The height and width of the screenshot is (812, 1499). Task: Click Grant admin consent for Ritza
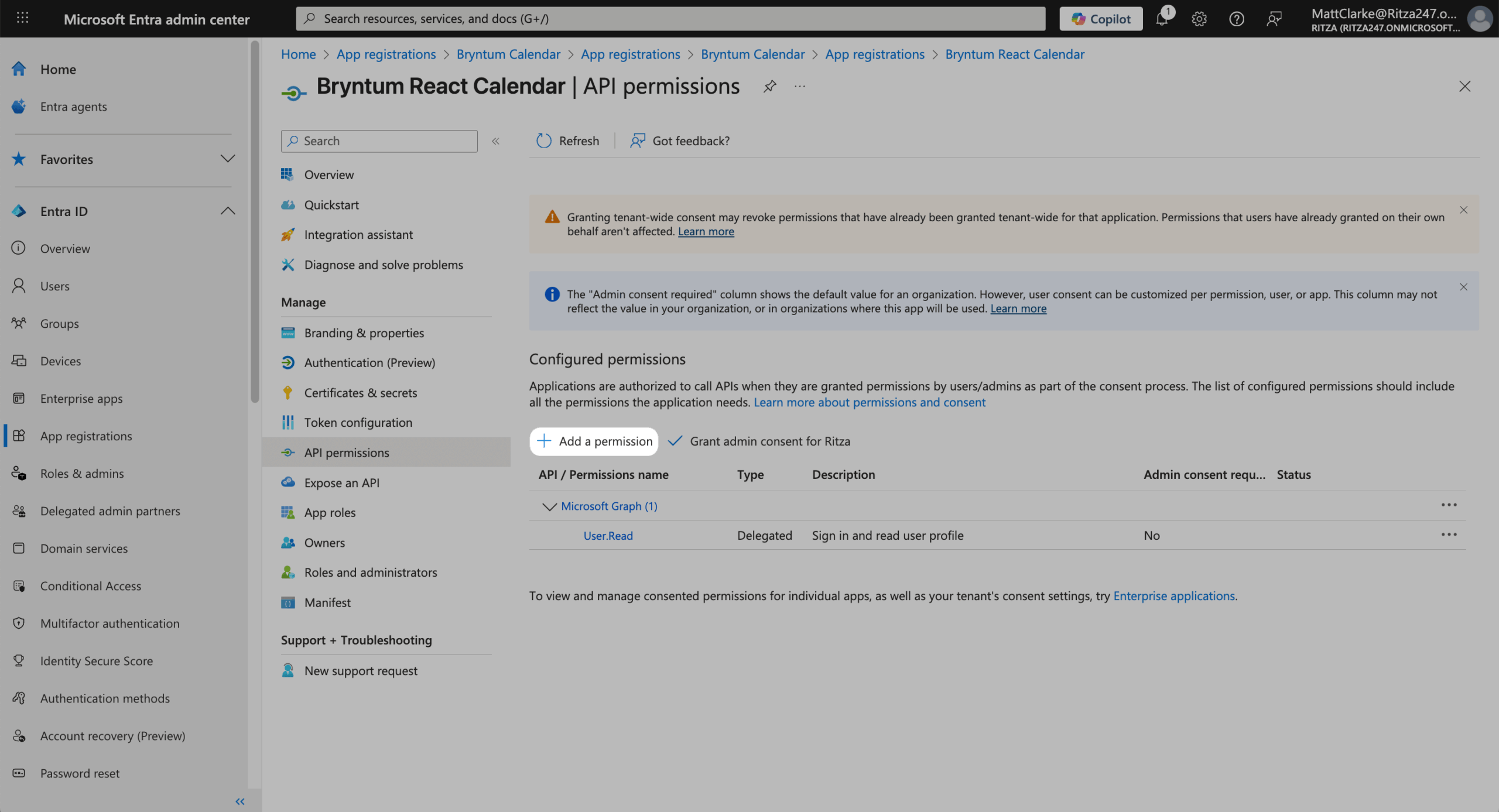[759, 441]
